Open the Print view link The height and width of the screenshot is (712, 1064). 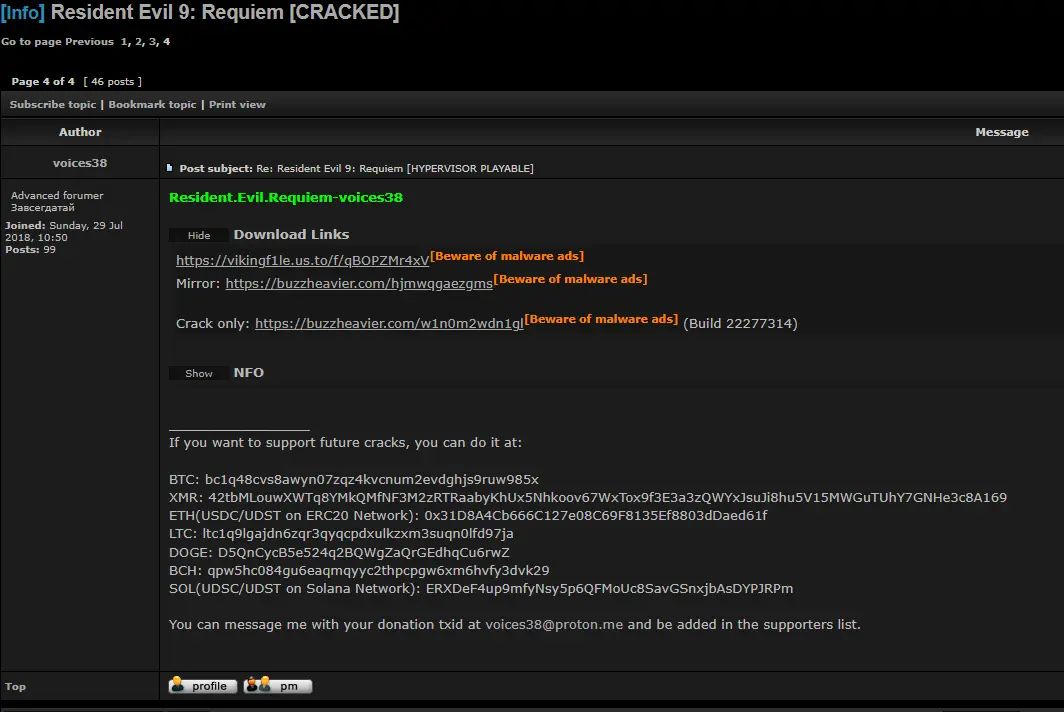pos(237,105)
